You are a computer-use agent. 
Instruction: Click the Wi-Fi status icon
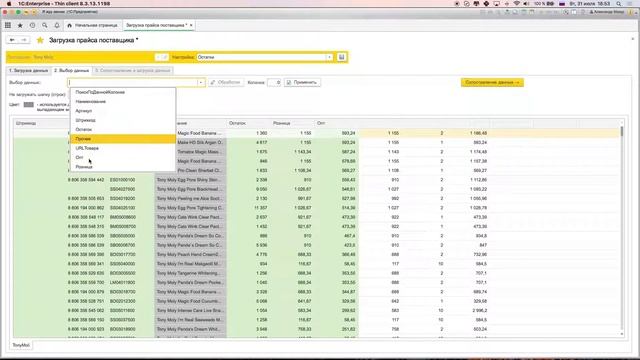(517, 4)
